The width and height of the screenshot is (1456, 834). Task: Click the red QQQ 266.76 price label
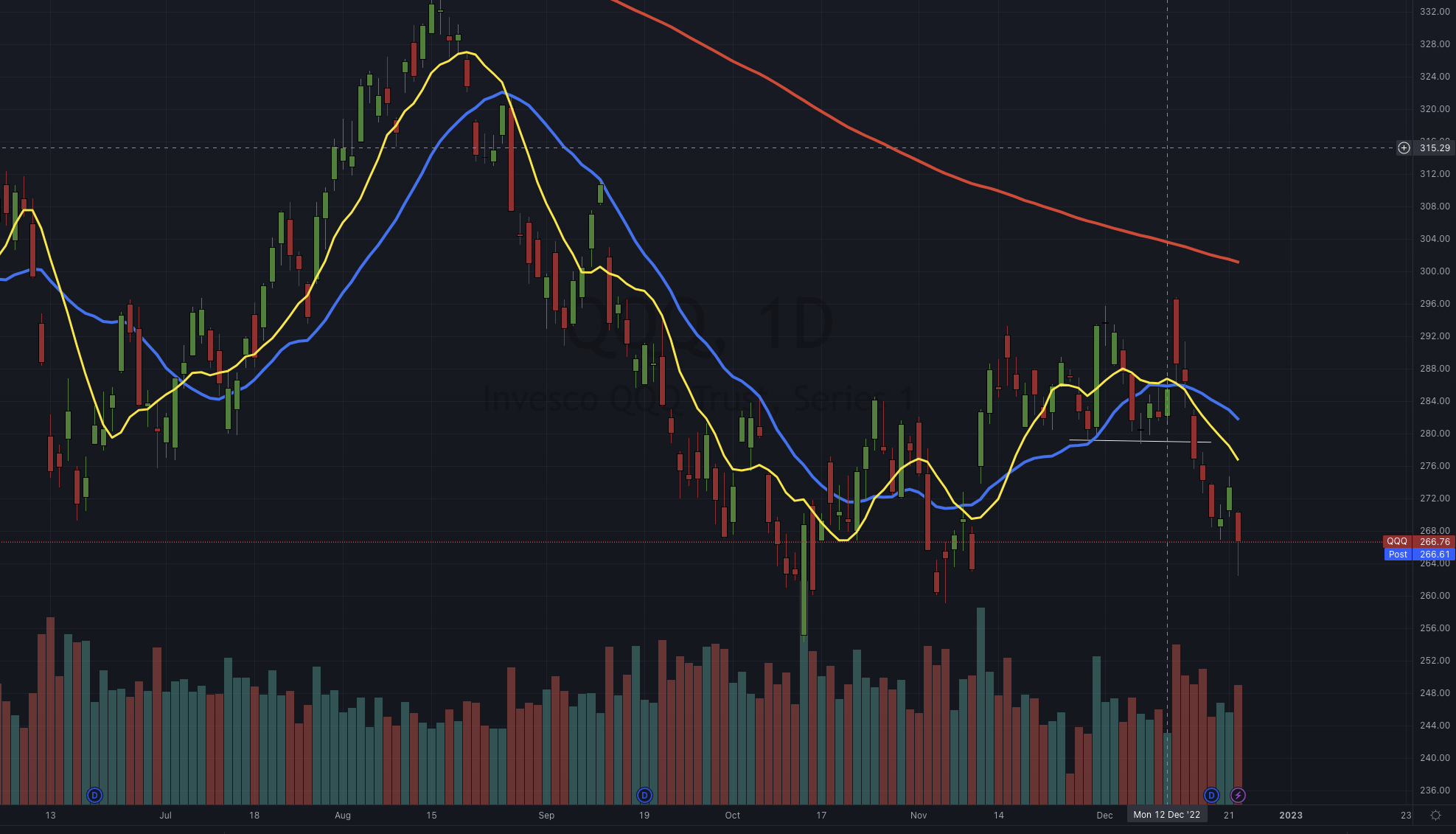click(1419, 541)
